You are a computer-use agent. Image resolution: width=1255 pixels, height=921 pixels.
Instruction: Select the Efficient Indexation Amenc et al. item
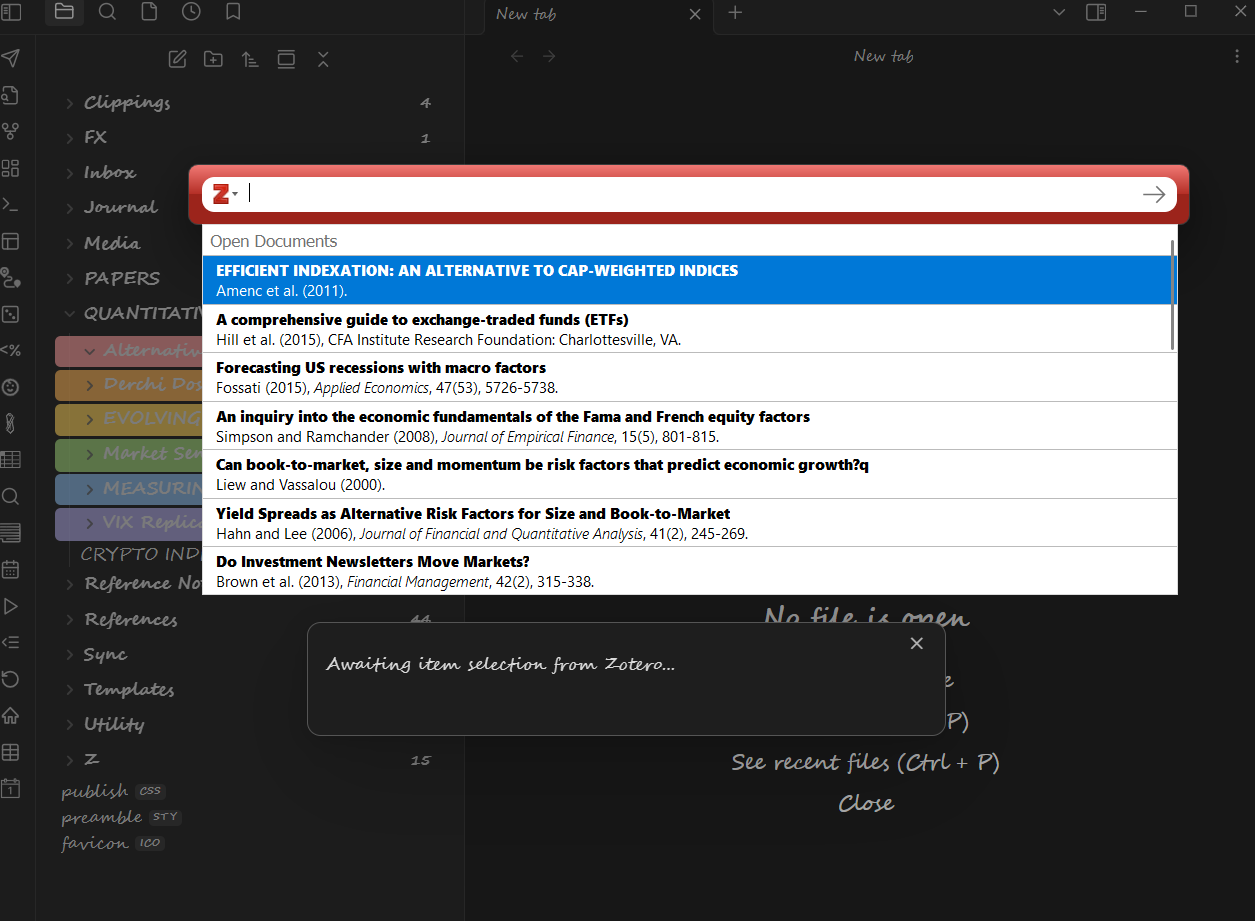coord(689,280)
